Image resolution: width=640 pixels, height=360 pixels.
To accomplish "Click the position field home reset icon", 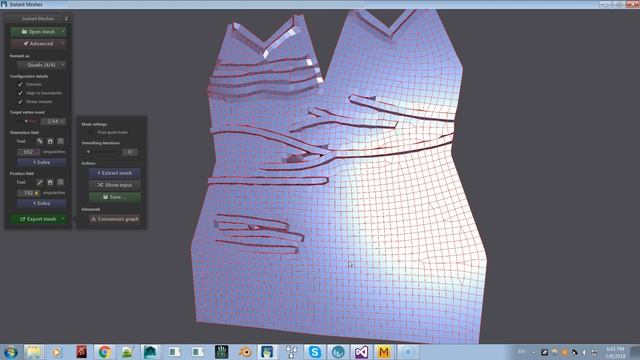I will tap(50, 182).
